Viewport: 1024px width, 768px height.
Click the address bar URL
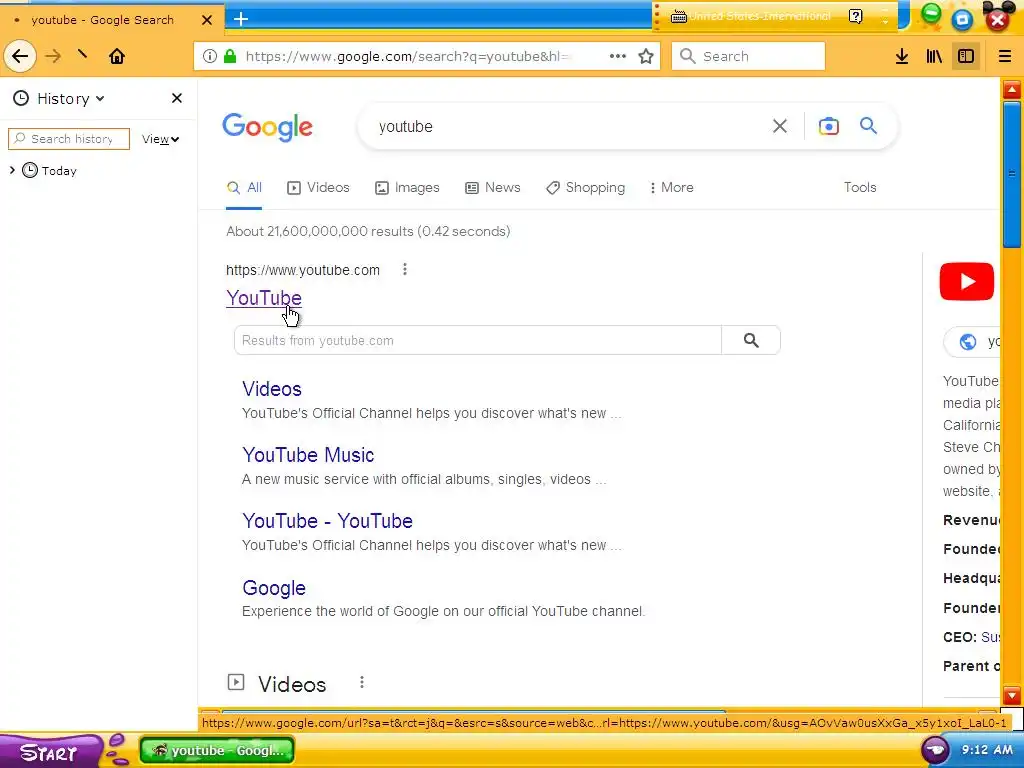(x=408, y=56)
